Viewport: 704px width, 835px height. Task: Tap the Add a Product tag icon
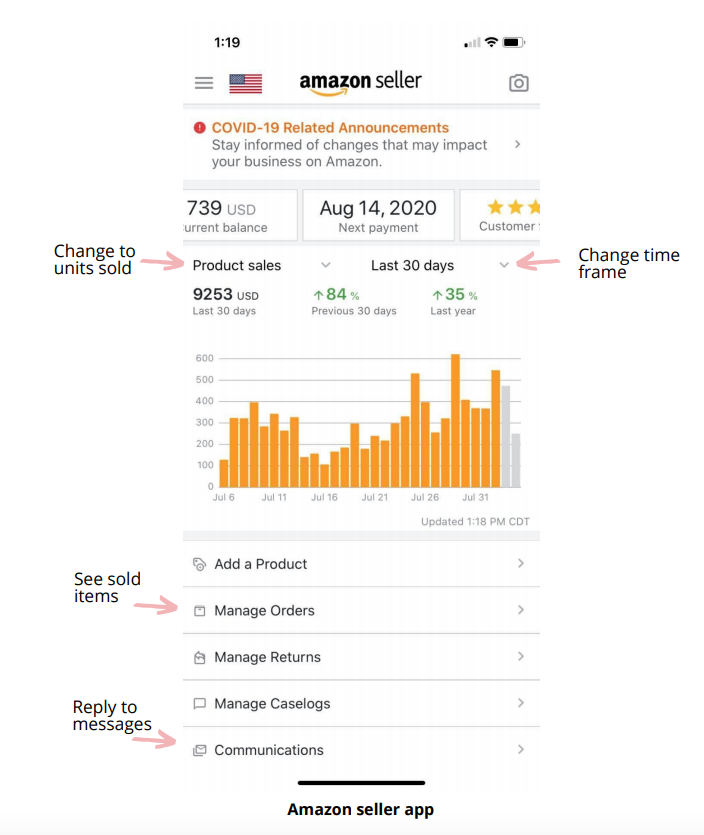point(199,564)
